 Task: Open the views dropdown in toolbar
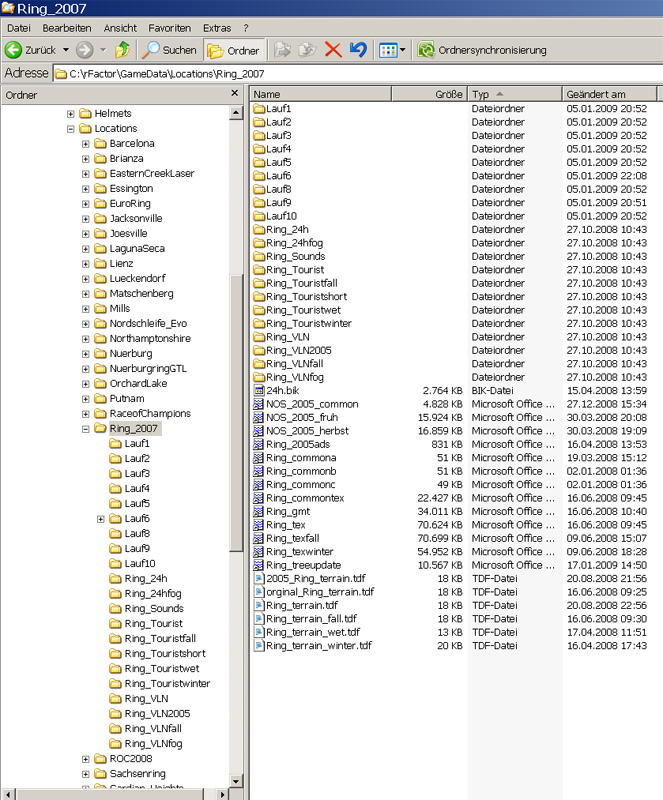tap(392, 49)
